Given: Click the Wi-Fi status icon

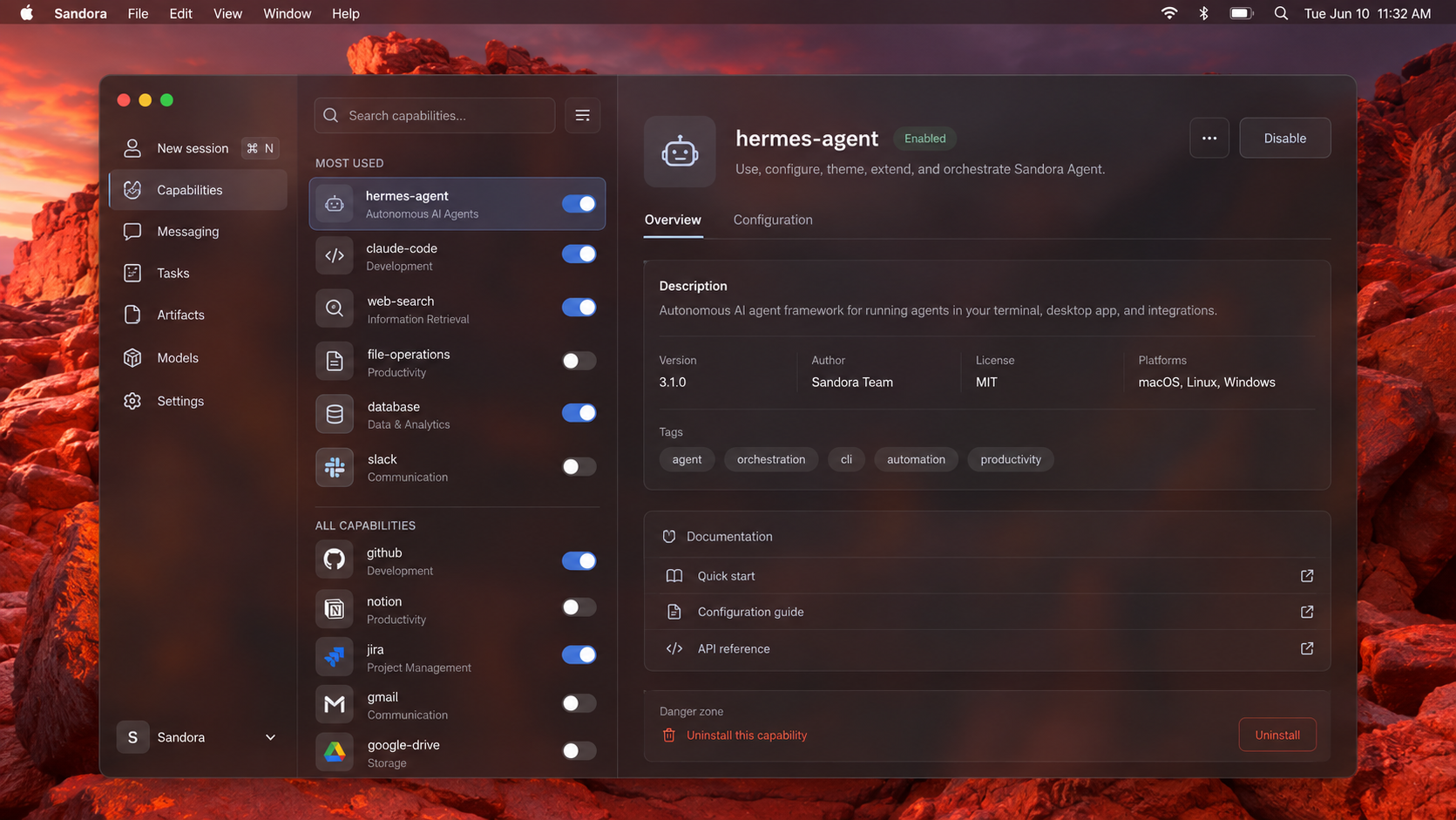Looking at the screenshot, I should (1169, 13).
